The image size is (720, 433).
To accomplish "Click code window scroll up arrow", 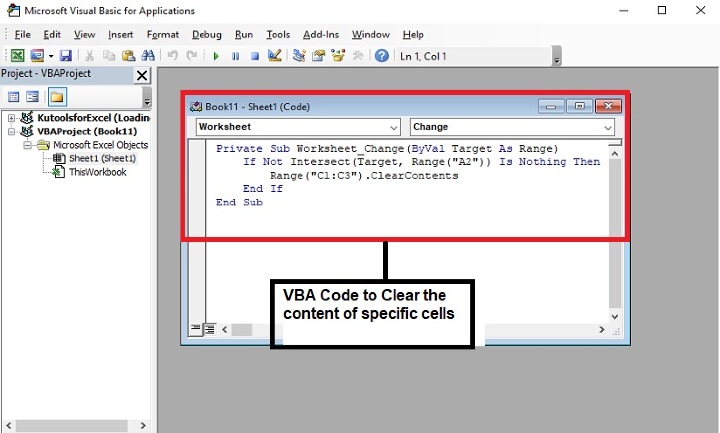I will point(615,153).
